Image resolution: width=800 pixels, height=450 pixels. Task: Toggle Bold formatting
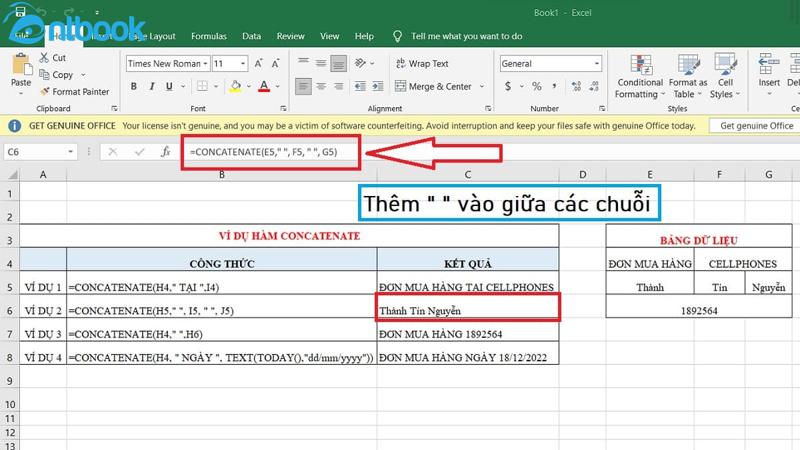pos(134,86)
